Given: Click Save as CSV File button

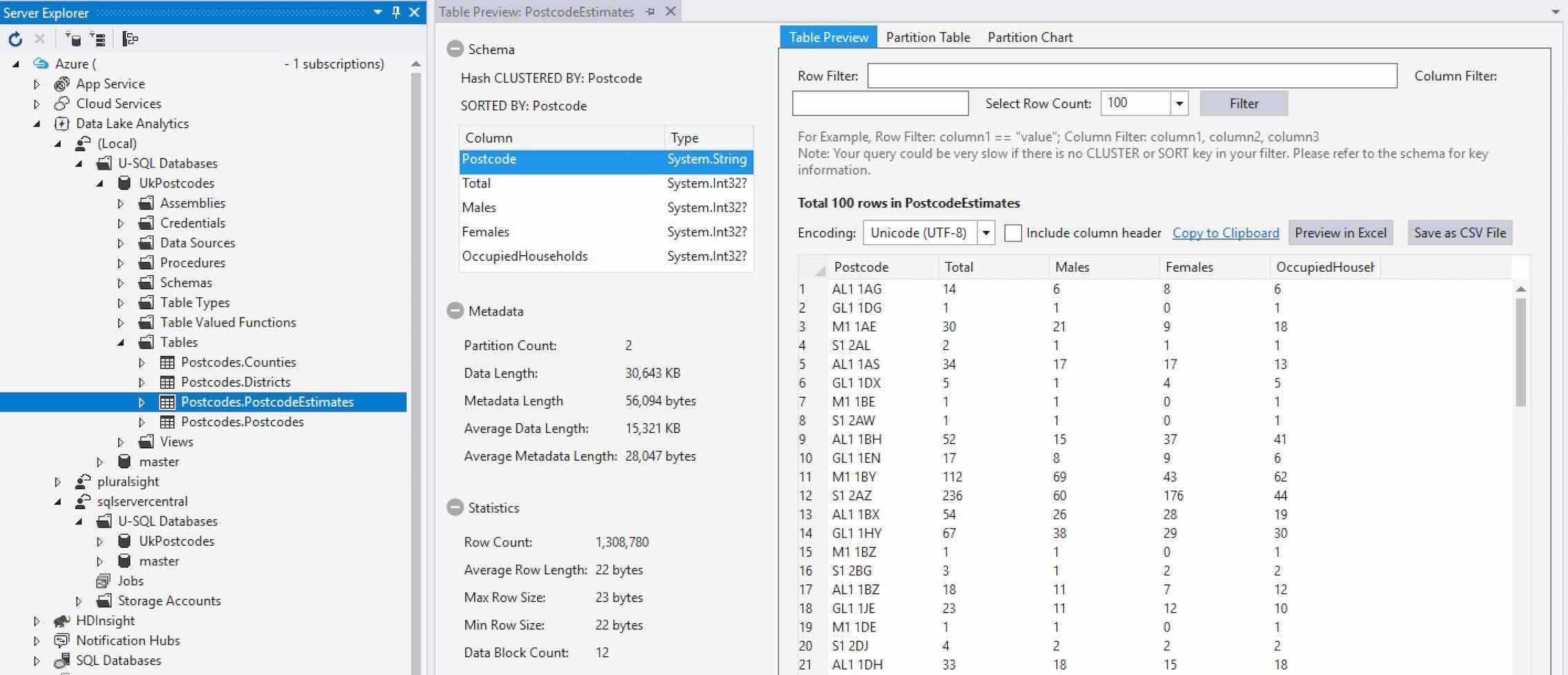Looking at the screenshot, I should 1460,233.
